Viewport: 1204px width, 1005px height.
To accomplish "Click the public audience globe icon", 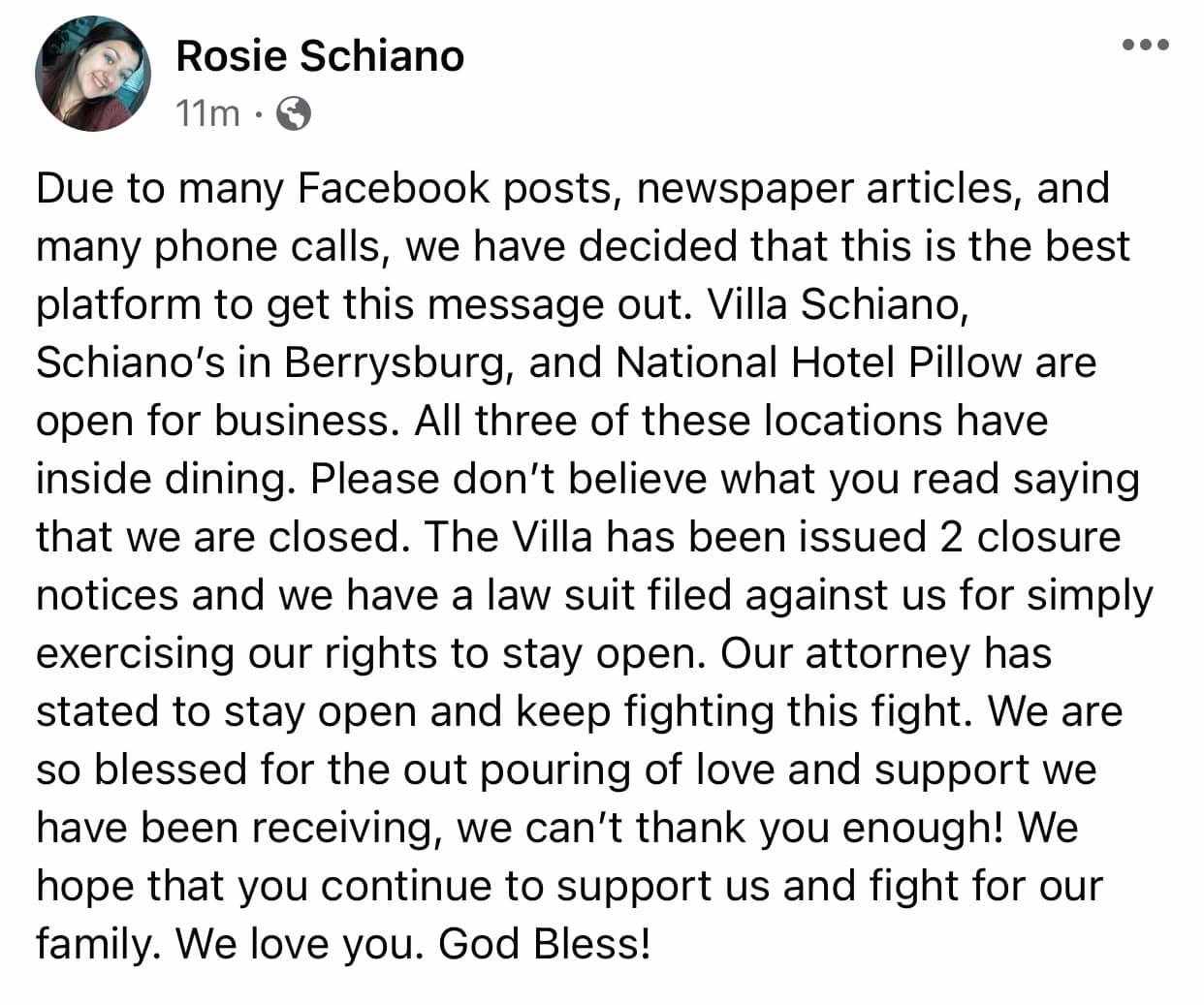I will 294,114.
